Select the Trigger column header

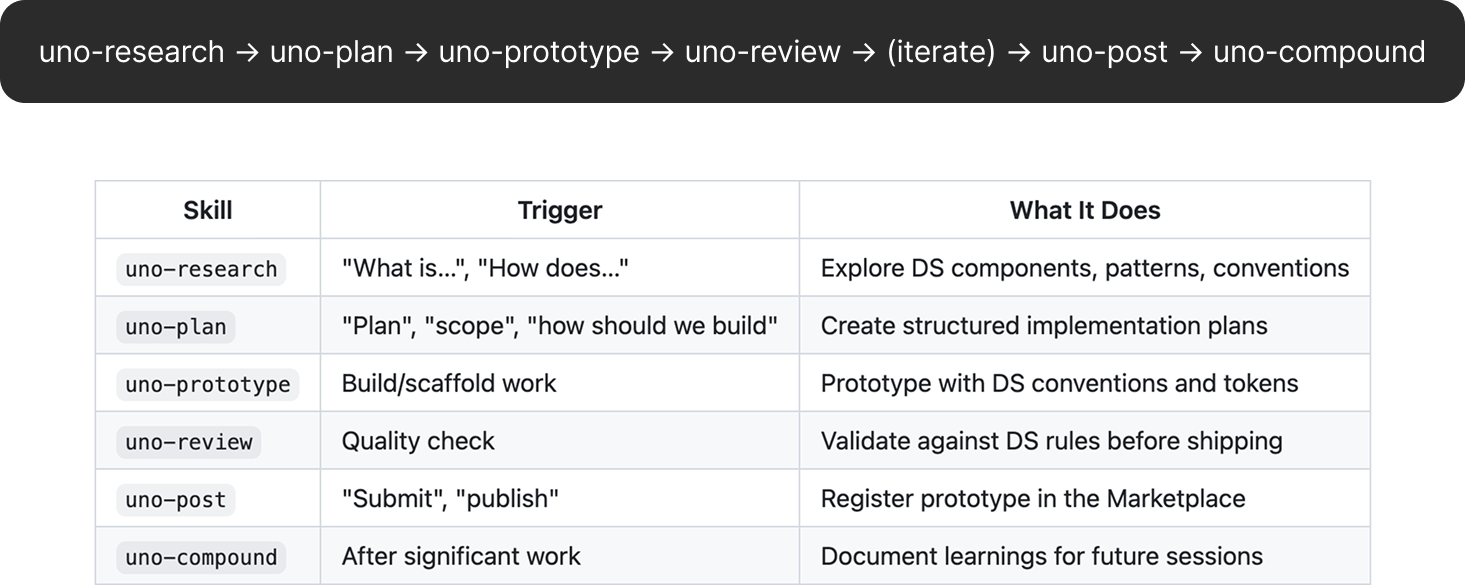click(560, 210)
